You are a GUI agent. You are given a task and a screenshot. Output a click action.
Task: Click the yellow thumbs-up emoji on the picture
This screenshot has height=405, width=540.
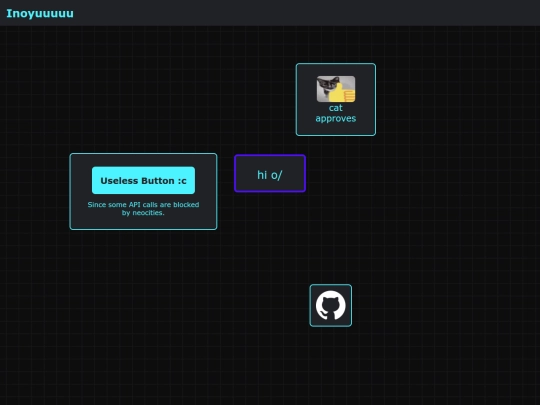343,93
